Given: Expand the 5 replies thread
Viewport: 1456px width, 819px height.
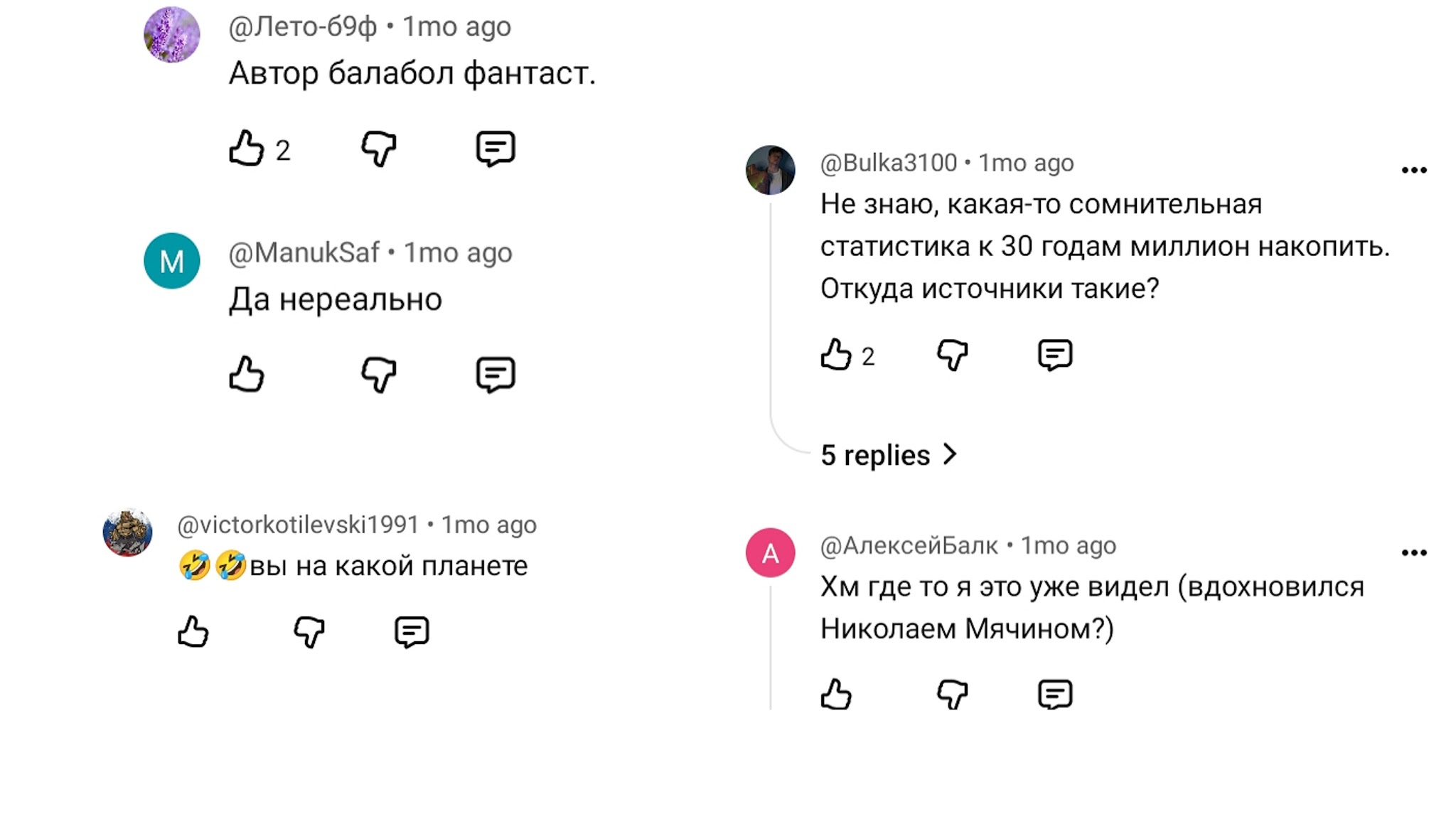Looking at the screenshot, I should click(x=889, y=455).
